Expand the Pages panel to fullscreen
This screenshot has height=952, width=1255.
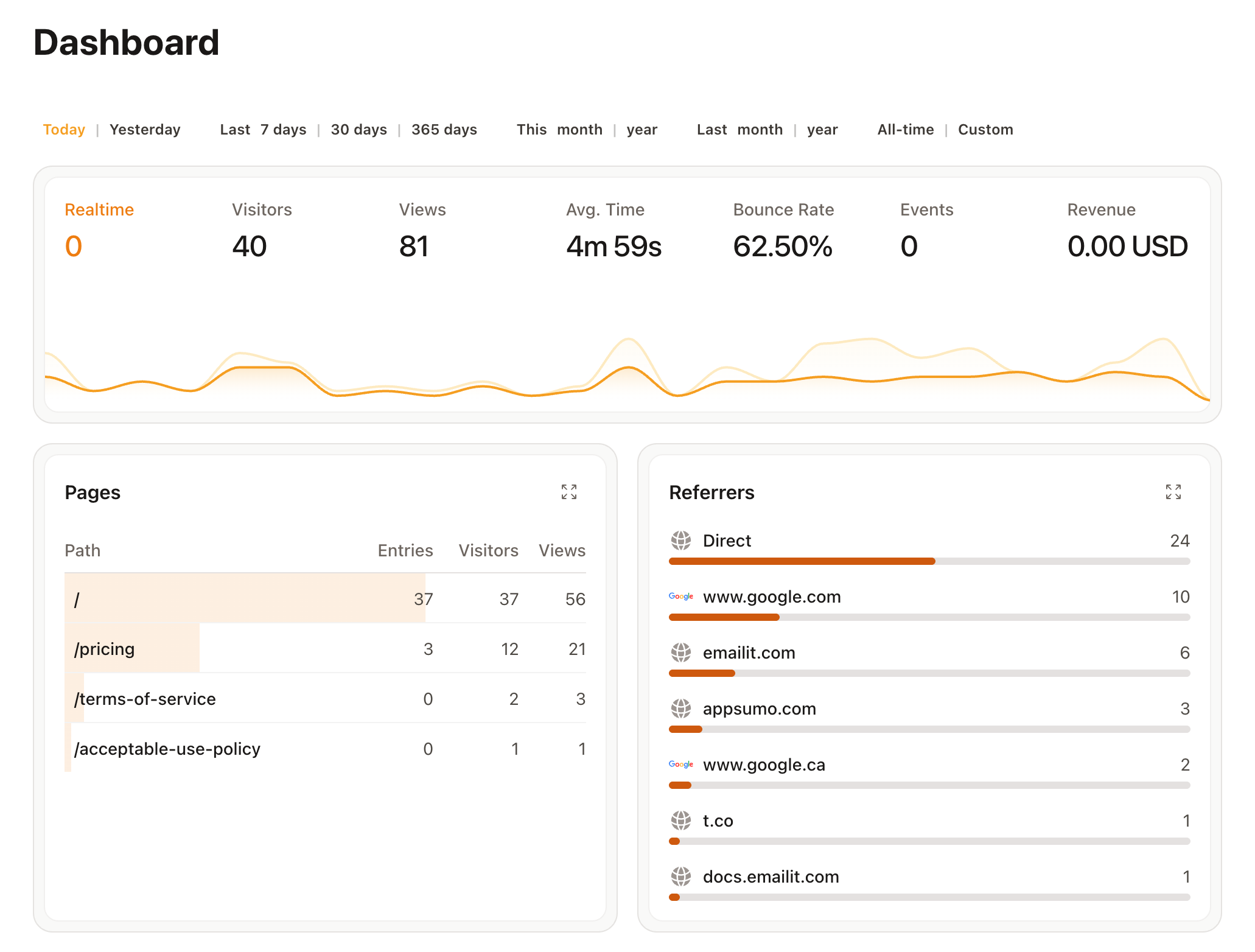click(569, 492)
